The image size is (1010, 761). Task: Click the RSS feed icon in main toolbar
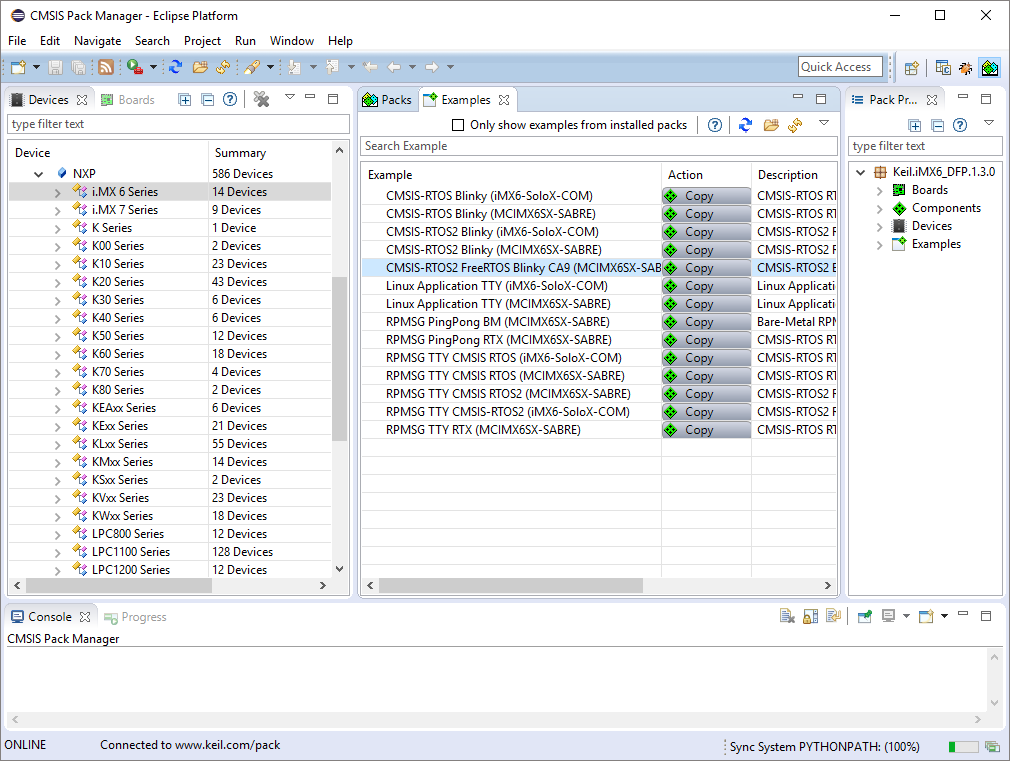105,67
